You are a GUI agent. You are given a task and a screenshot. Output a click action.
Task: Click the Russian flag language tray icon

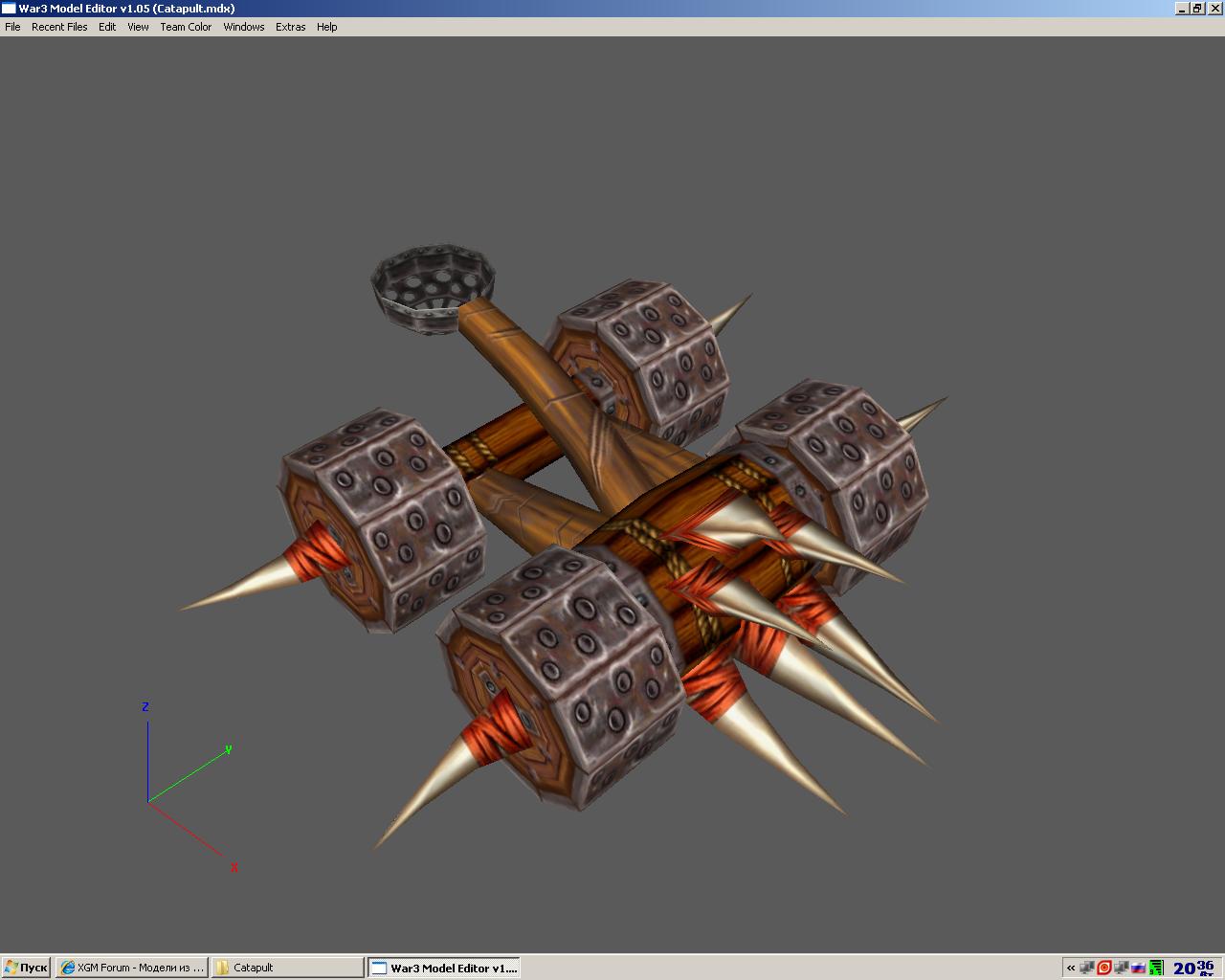[1138, 968]
